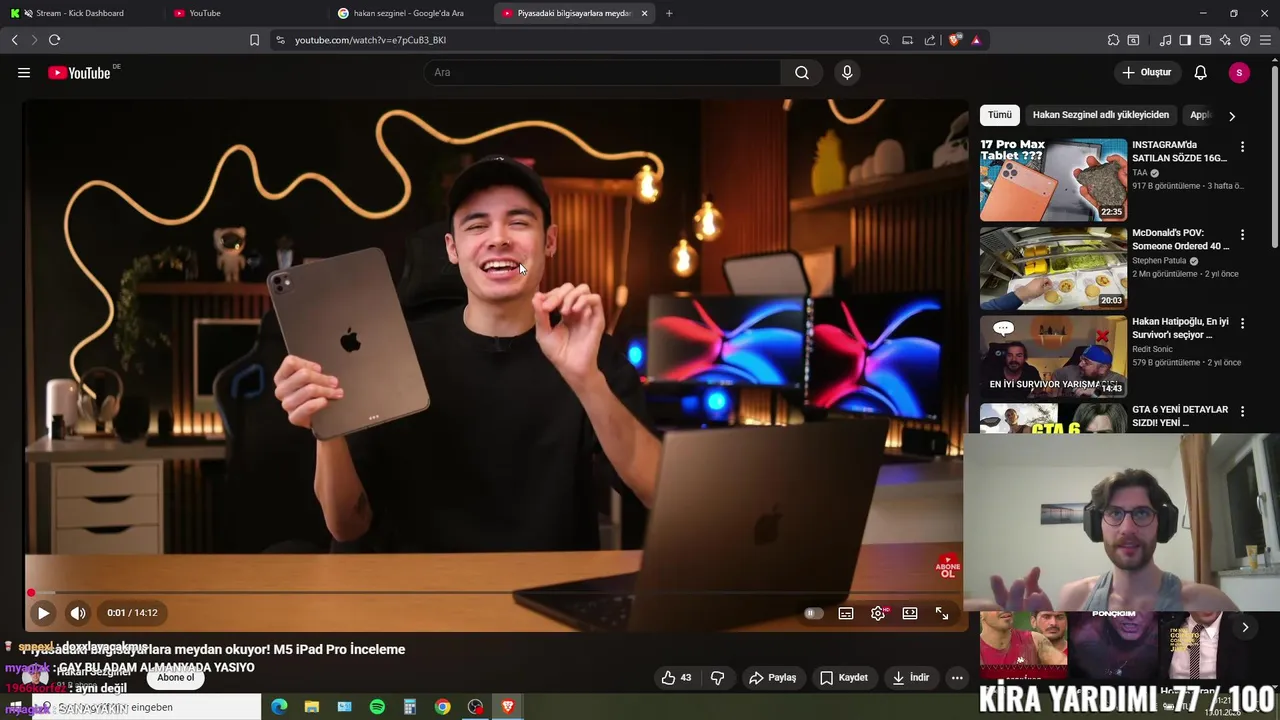Screen dimensions: 1280x720
Task: Switch to Stream - Kick Dashboard tab
Action: [80, 13]
